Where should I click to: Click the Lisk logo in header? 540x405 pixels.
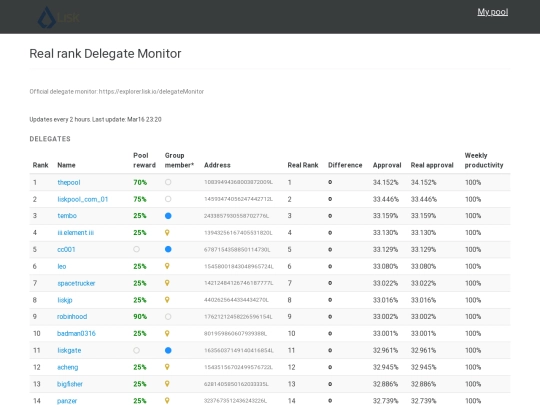[58, 17]
